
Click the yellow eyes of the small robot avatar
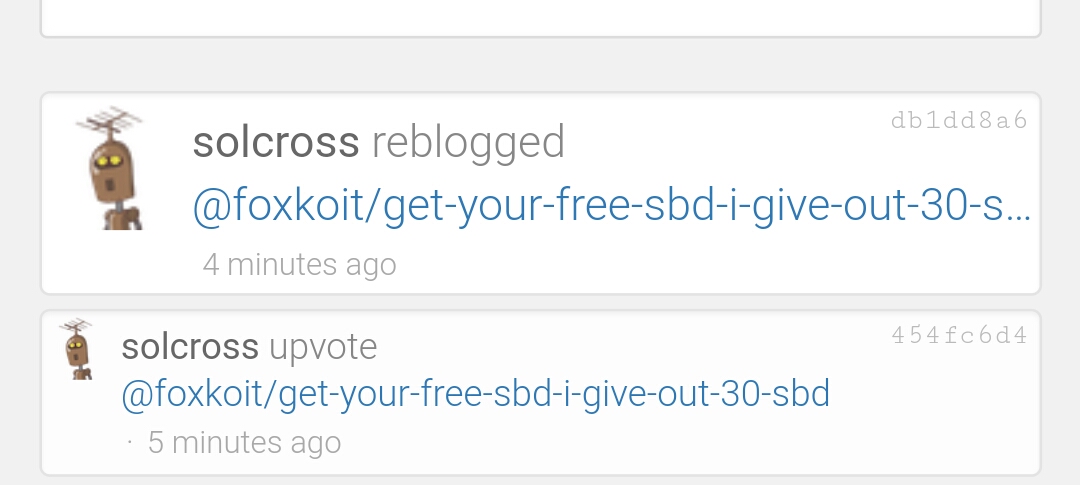[76, 344]
